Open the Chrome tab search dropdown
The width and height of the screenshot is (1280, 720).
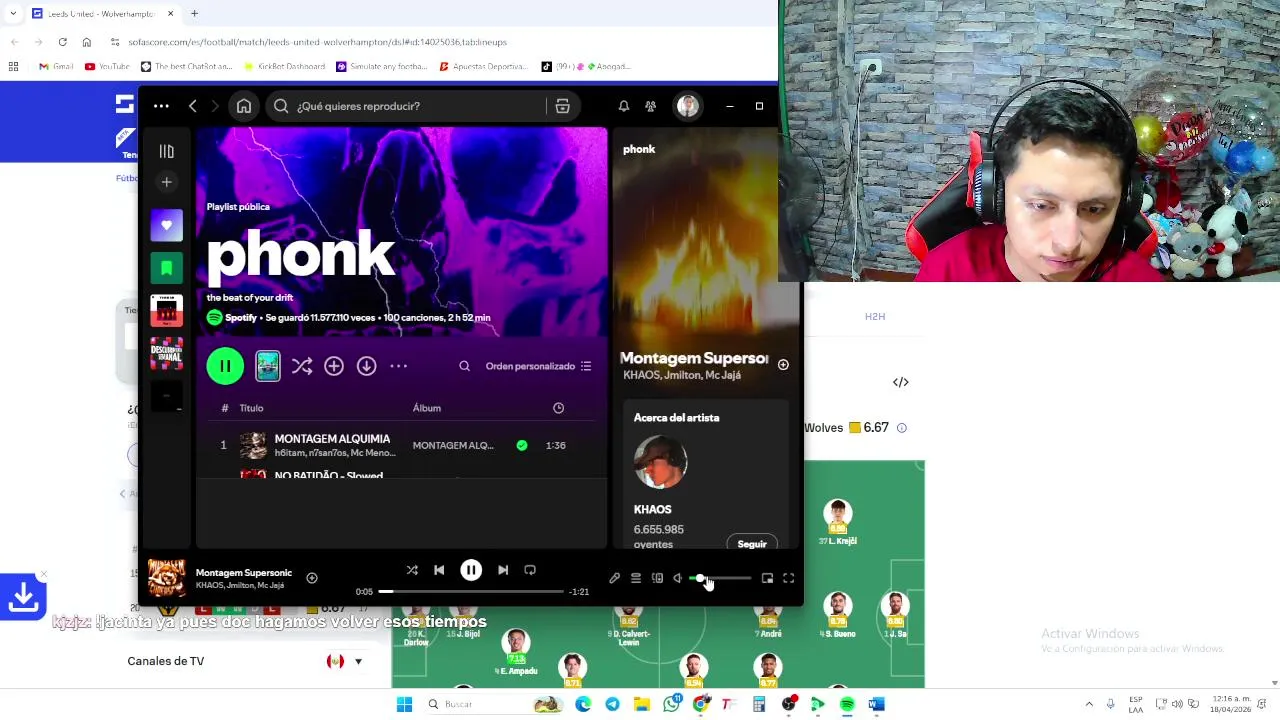coord(14,13)
